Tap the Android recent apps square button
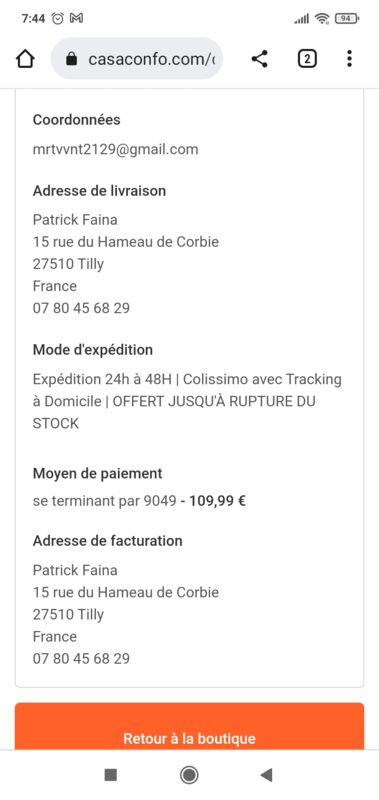The height and width of the screenshot is (800, 379). click(111, 775)
